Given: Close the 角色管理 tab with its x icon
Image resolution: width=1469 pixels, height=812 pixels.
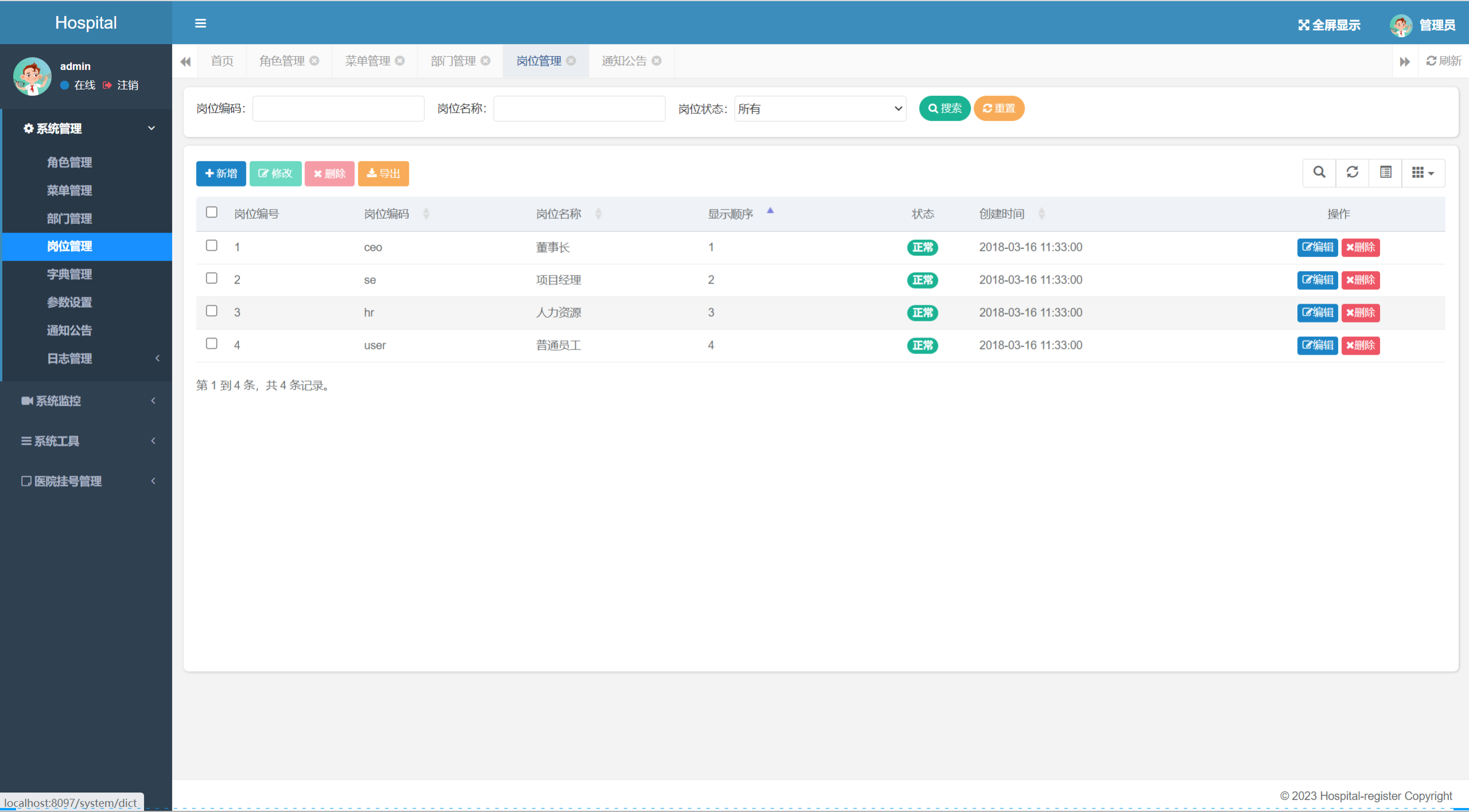Looking at the screenshot, I should point(315,61).
